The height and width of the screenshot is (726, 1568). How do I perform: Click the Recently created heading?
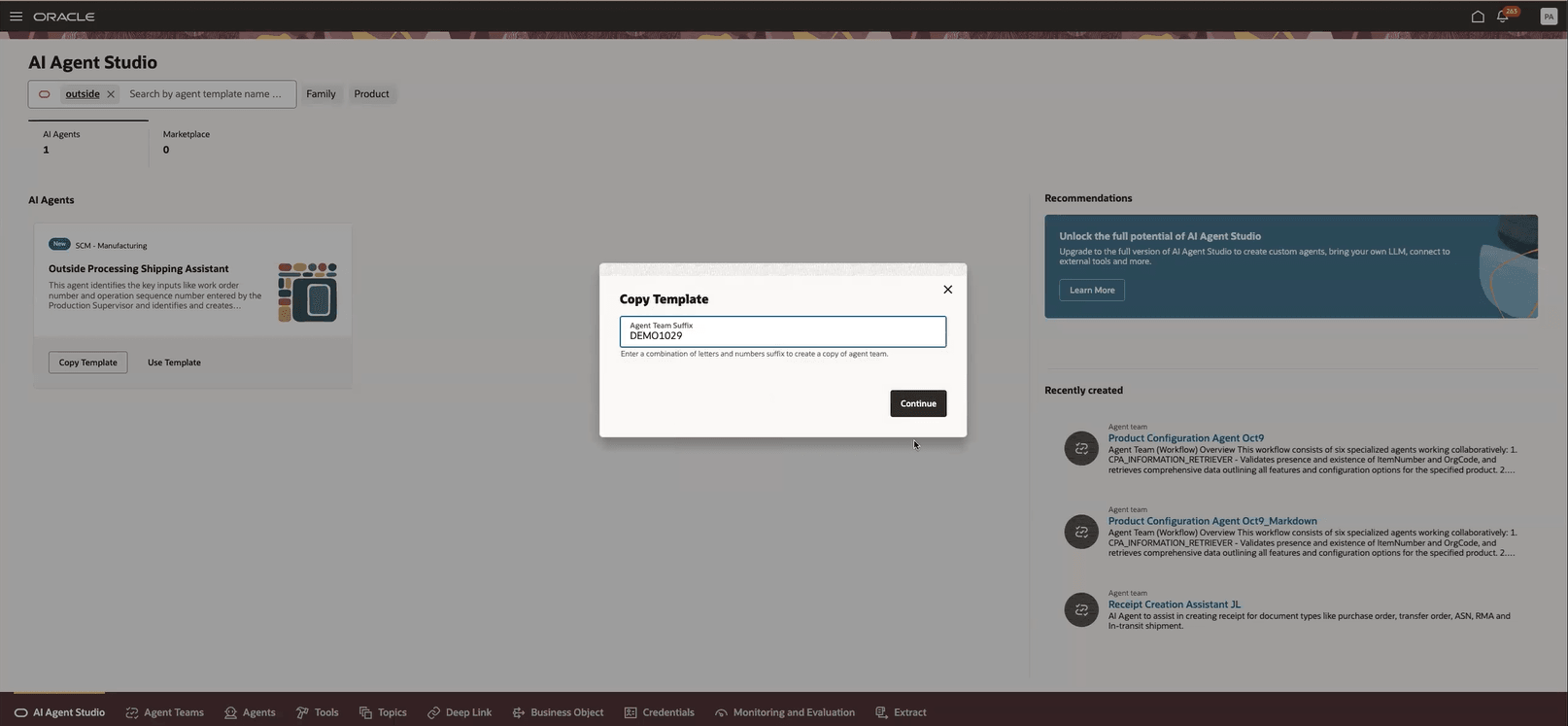tap(1083, 391)
